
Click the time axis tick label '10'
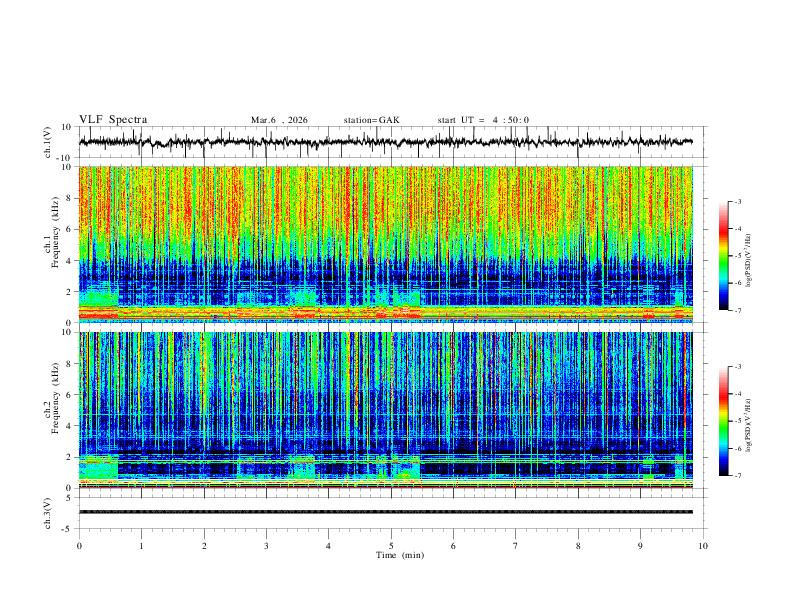point(703,546)
